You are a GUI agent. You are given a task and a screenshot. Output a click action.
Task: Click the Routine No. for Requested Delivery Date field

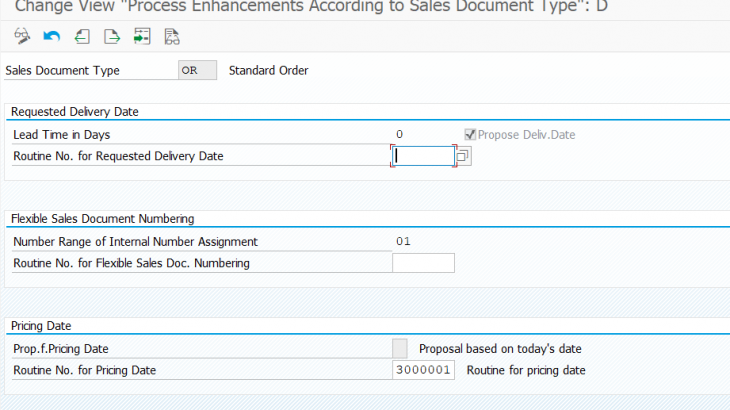coord(423,156)
